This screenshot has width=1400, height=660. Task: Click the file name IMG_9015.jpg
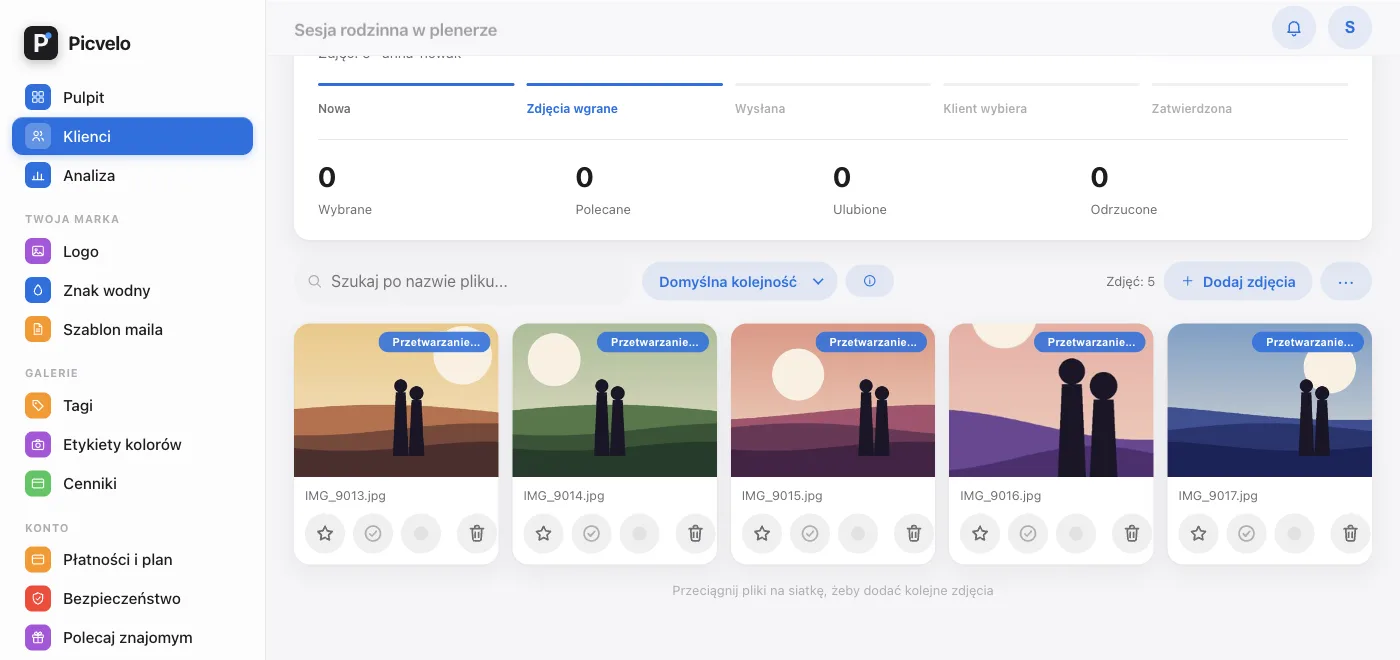pyautogui.click(x=782, y=496)
